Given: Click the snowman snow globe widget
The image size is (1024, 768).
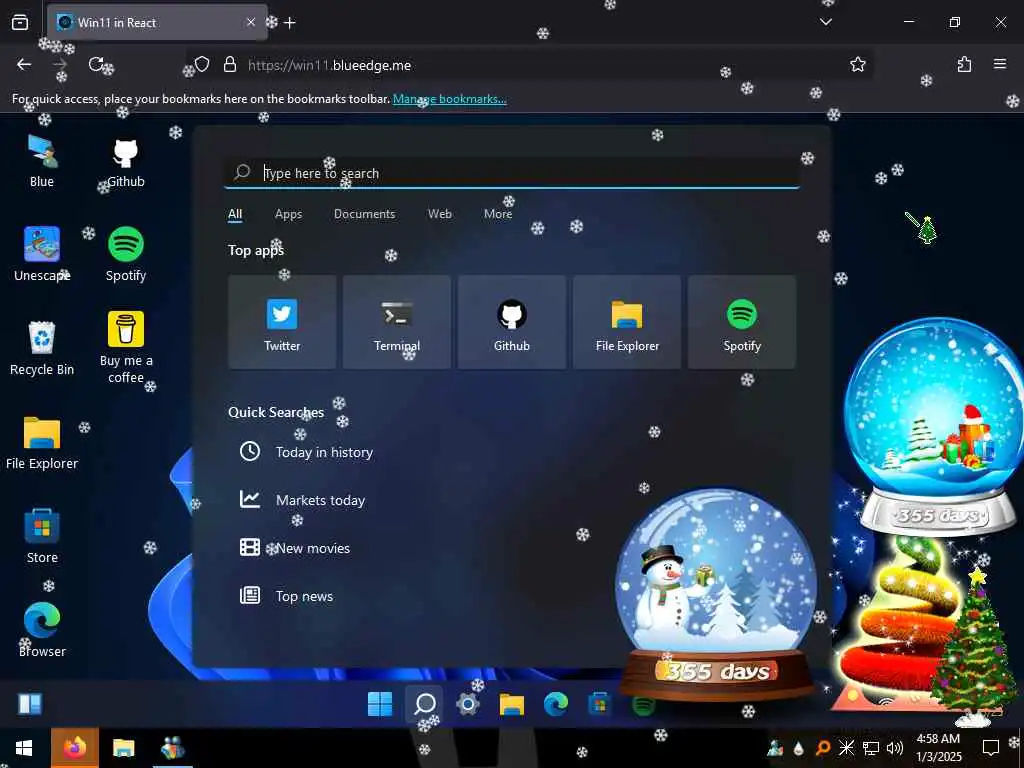Looking at the screenshot, I should pyautogui.click(x=716, y=594).
